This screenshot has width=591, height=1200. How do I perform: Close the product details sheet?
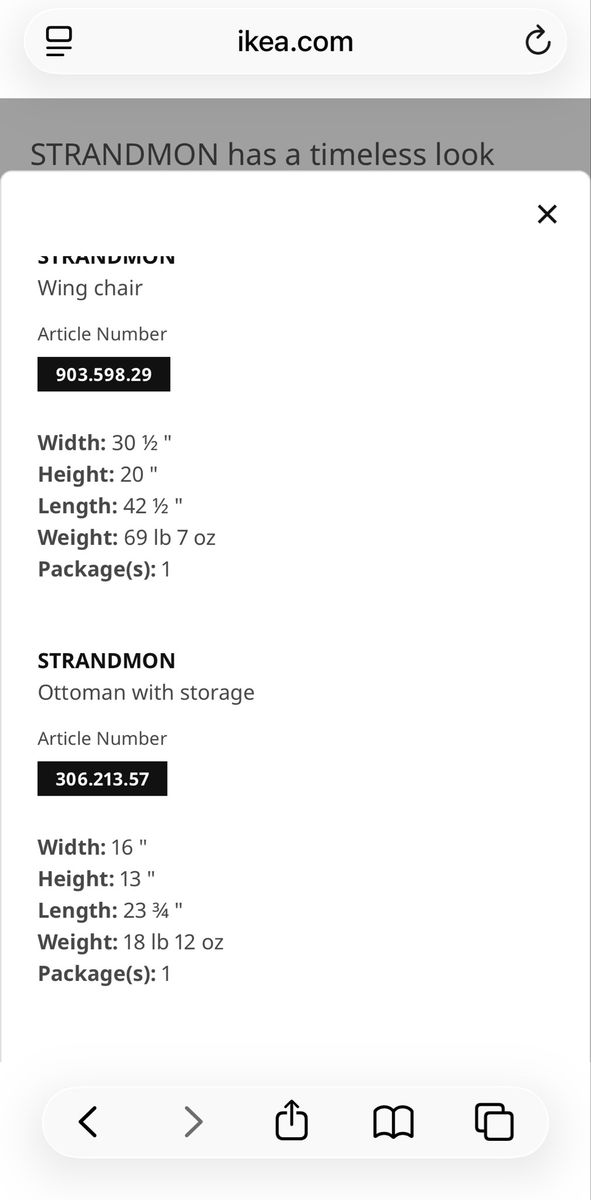[x=546, y=214]
